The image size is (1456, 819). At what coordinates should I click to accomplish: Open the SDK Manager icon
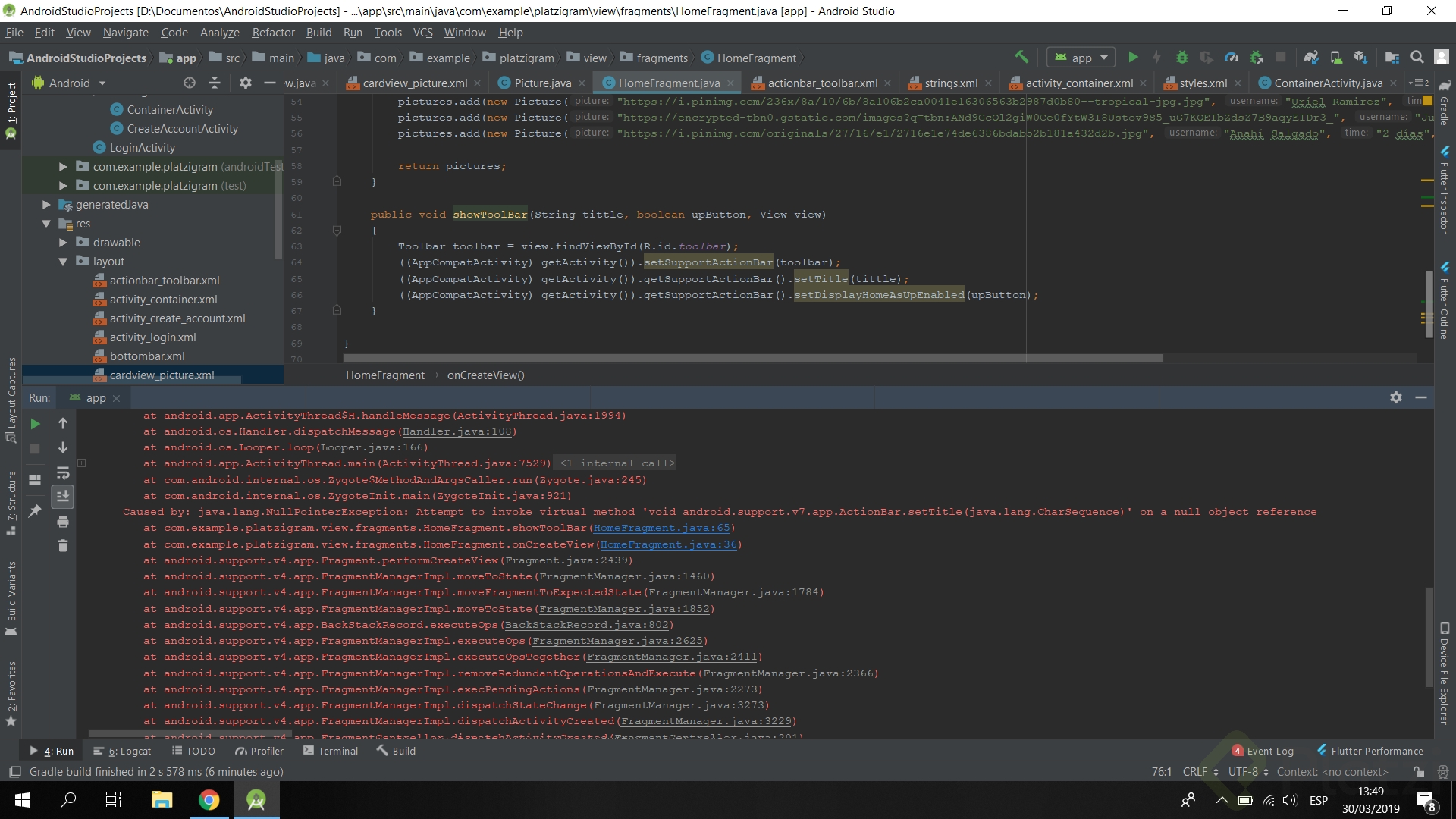1361,57
